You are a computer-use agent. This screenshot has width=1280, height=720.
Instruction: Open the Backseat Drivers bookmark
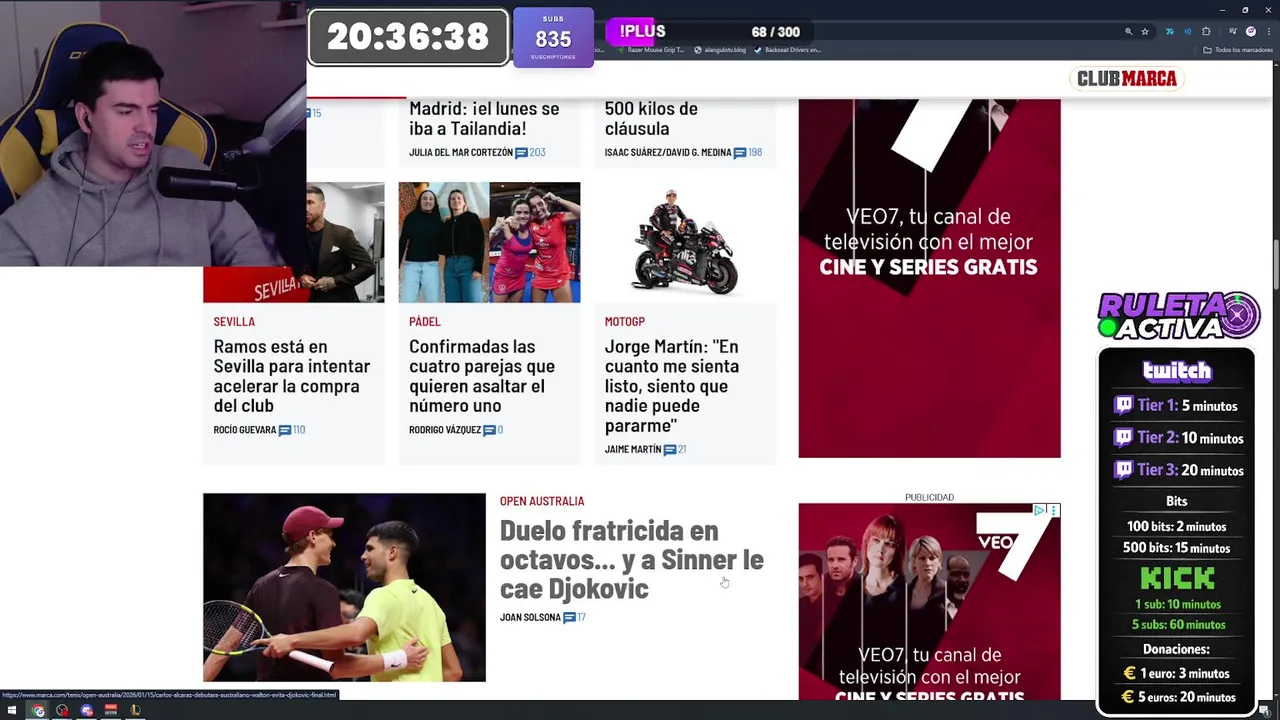click(788, 50)
